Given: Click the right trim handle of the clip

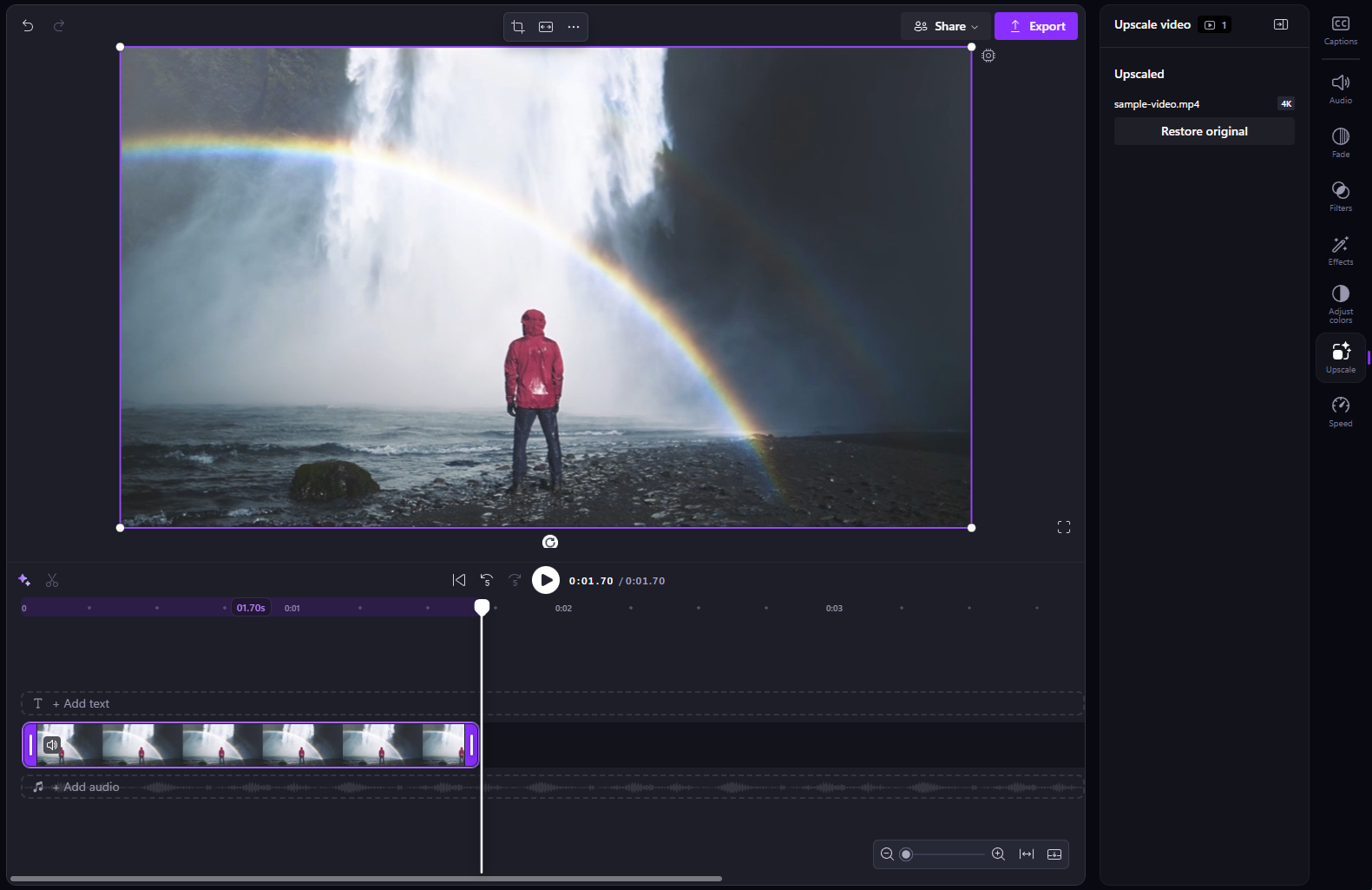Looking at the screenshot, I should [x=471, y=745].
